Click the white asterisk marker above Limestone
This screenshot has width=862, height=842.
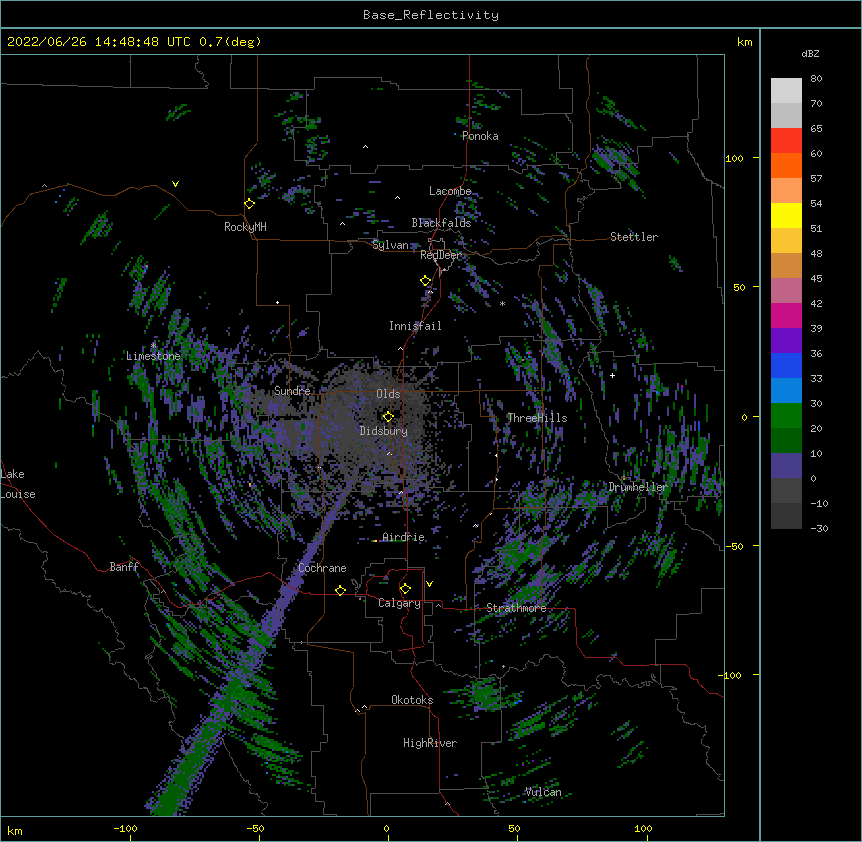(x=153, y=345)
